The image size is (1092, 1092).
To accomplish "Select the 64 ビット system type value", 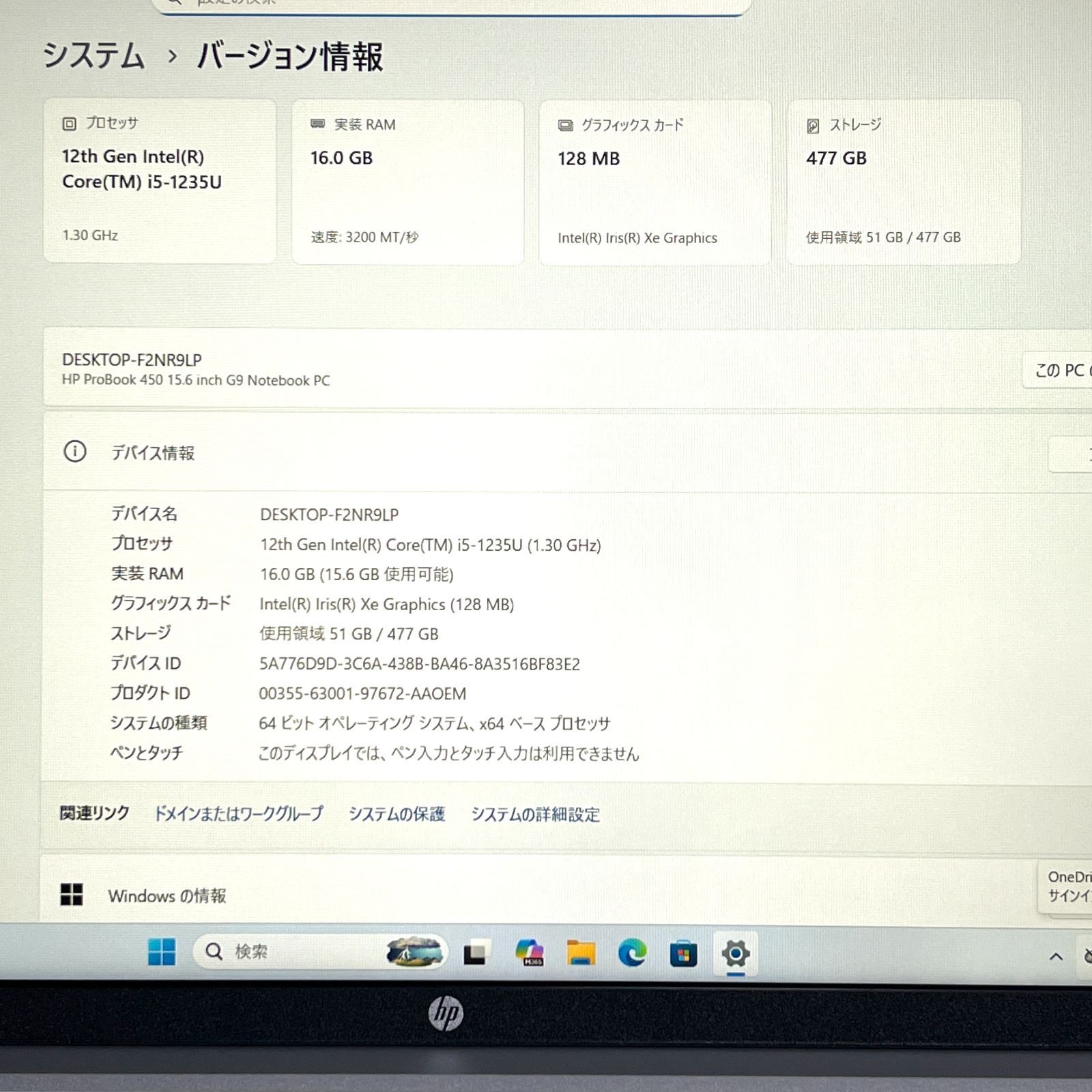I will 434,723.
